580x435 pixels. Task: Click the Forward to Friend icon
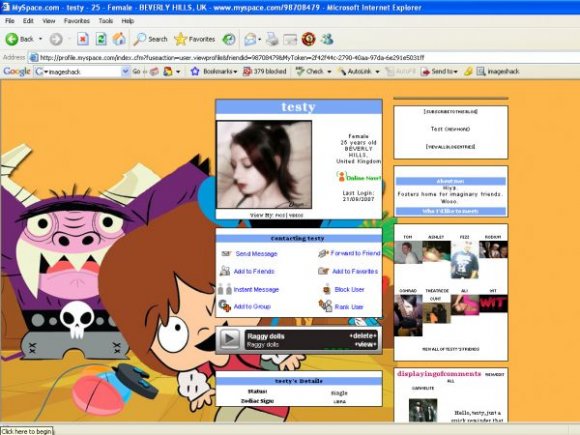click(x=323, y=253)
